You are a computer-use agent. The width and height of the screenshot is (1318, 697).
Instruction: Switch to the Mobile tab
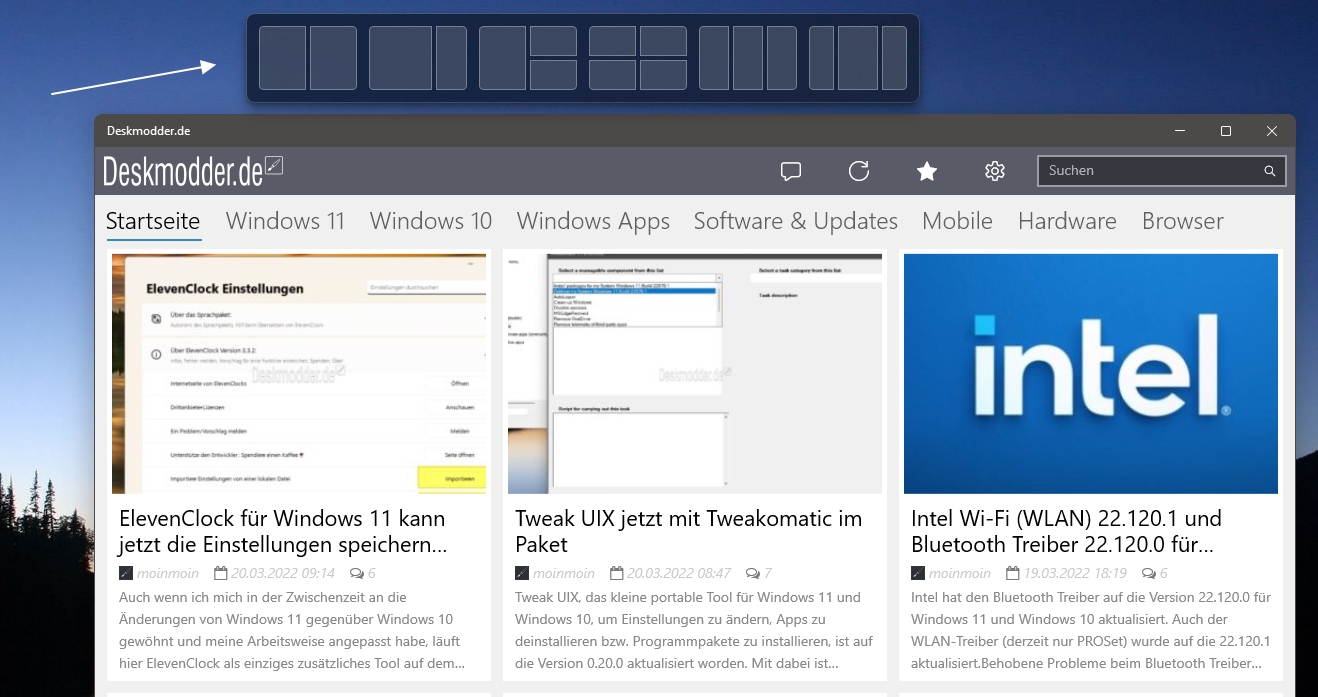pyautogui.click(x=957, y=221)
